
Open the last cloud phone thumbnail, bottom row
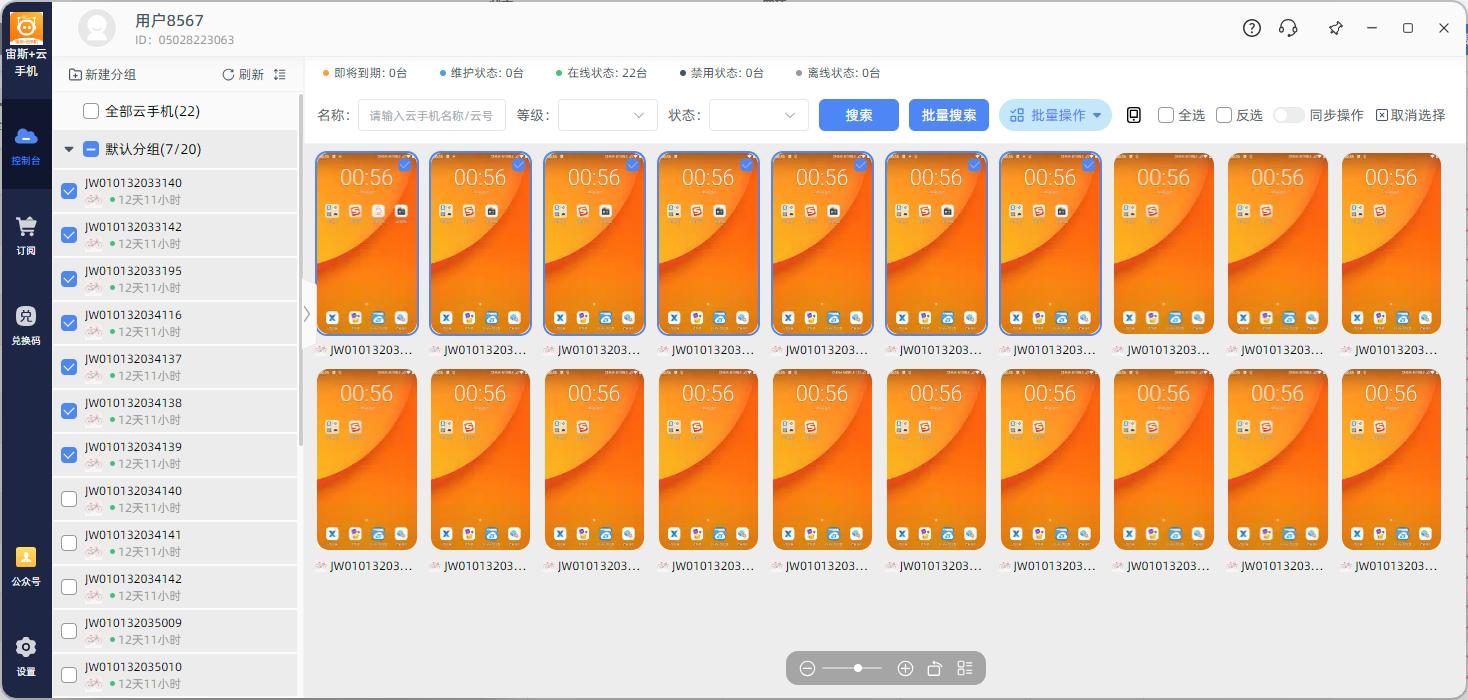[1391, 459]
